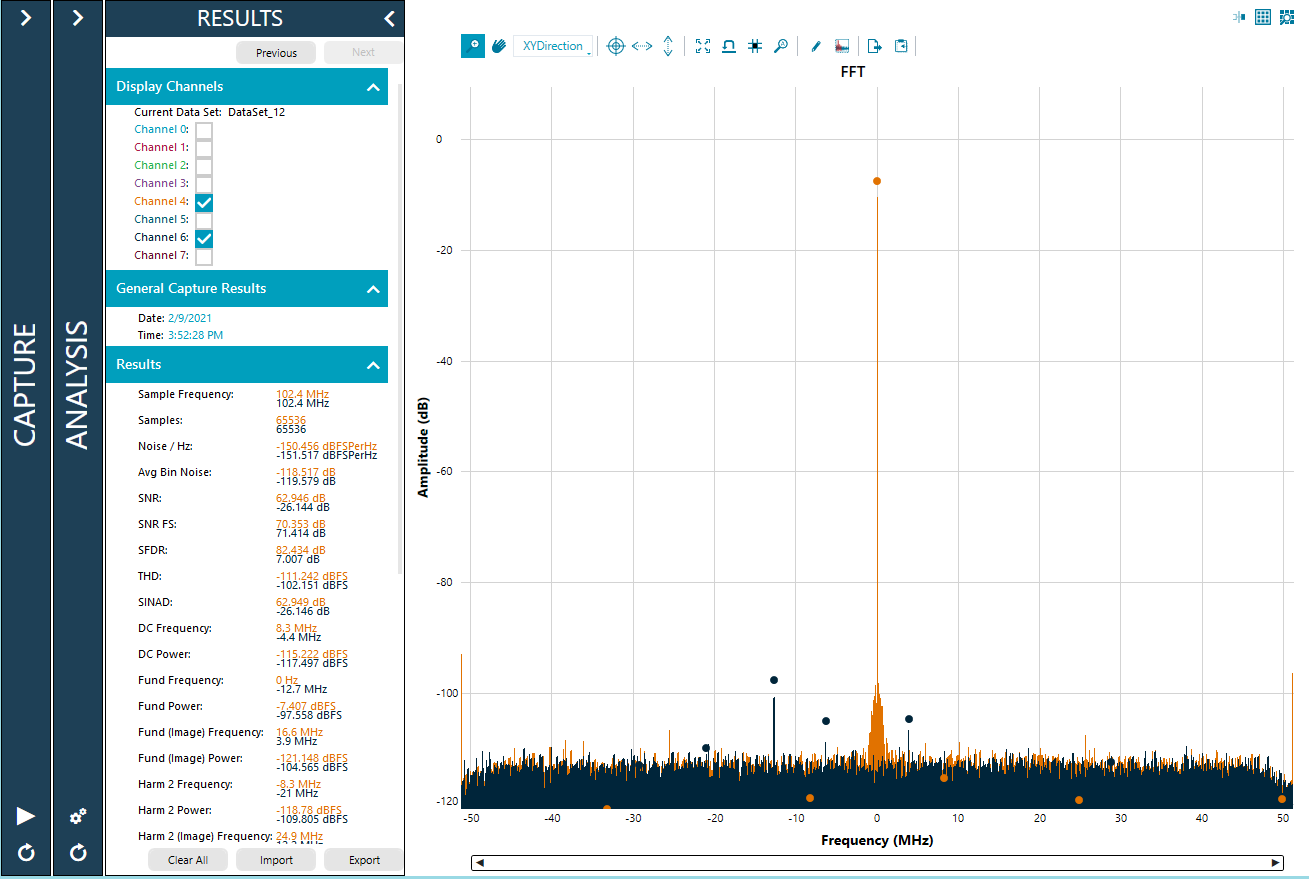Activate the pan hand tool

(498, 46)
